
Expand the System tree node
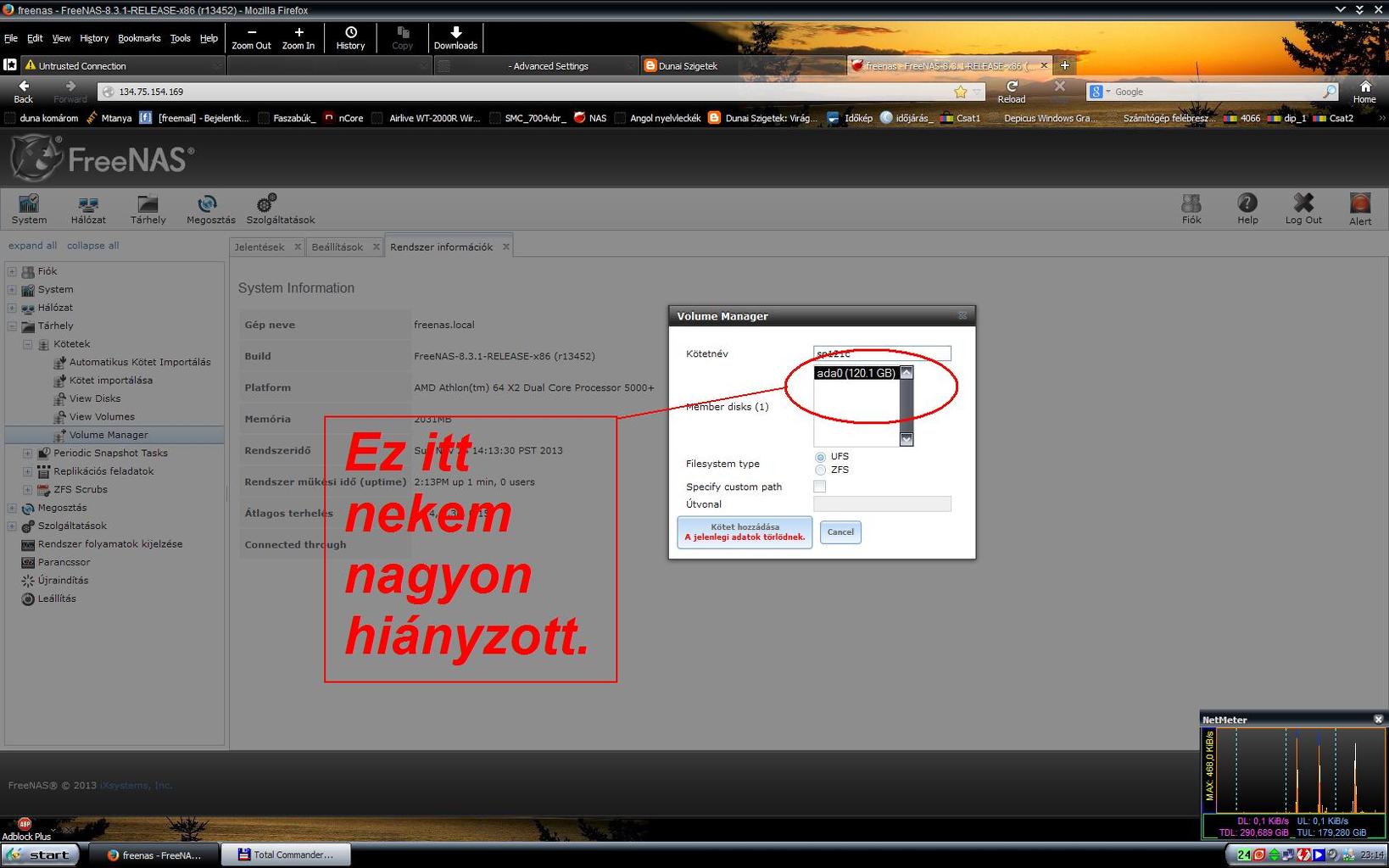pyautogui.click(x=12, y=290)
